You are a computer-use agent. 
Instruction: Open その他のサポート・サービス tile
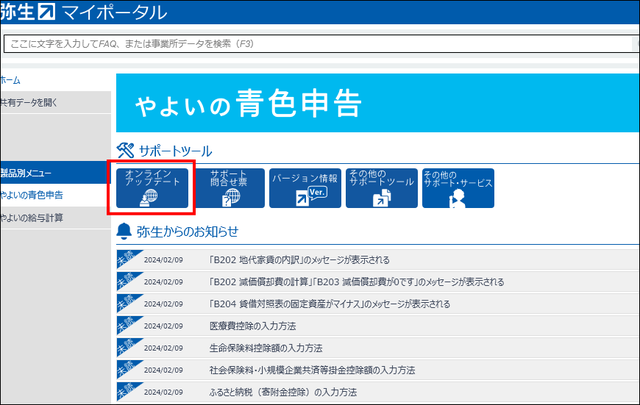click(x=458, y=188)
